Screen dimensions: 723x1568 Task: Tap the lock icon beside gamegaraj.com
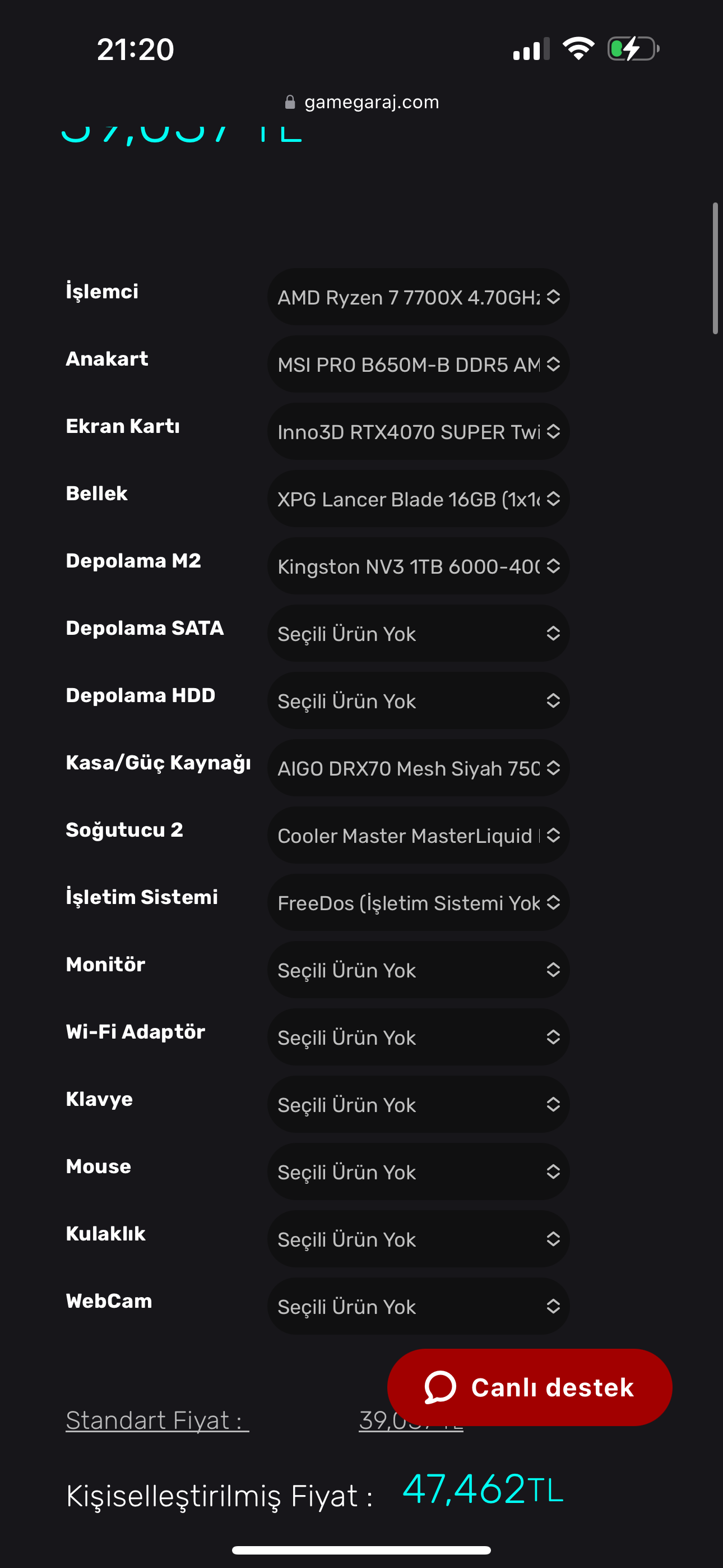coord(290,102)
